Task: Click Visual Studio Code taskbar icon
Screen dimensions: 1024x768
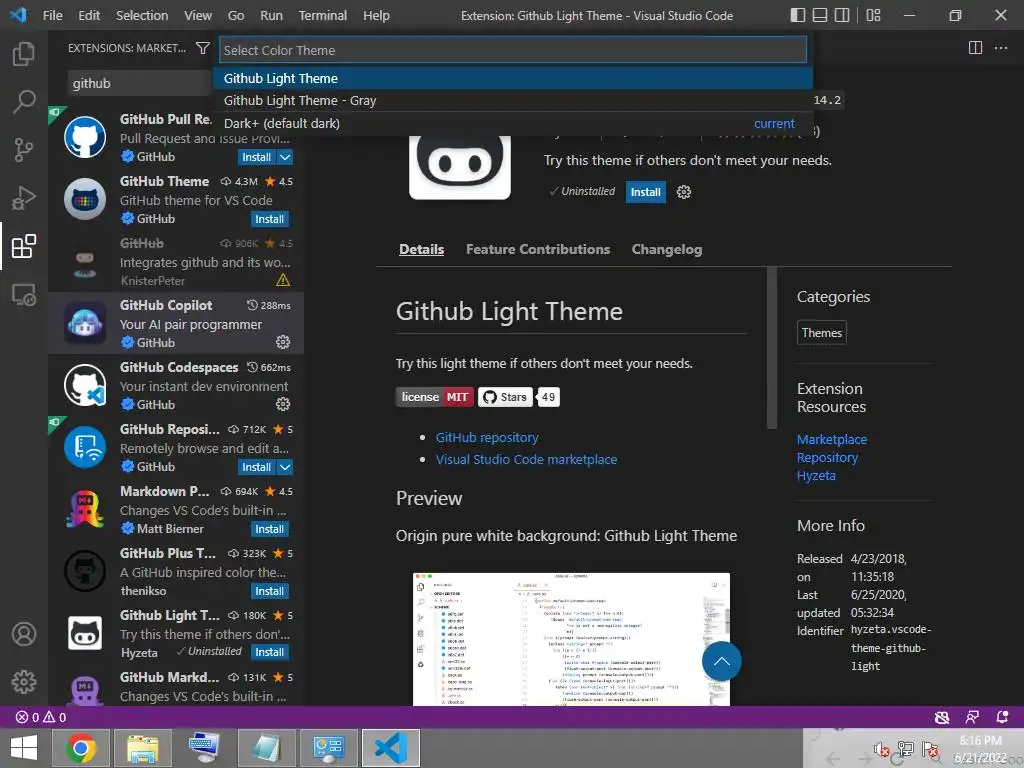Action: [x=391, y=748]
